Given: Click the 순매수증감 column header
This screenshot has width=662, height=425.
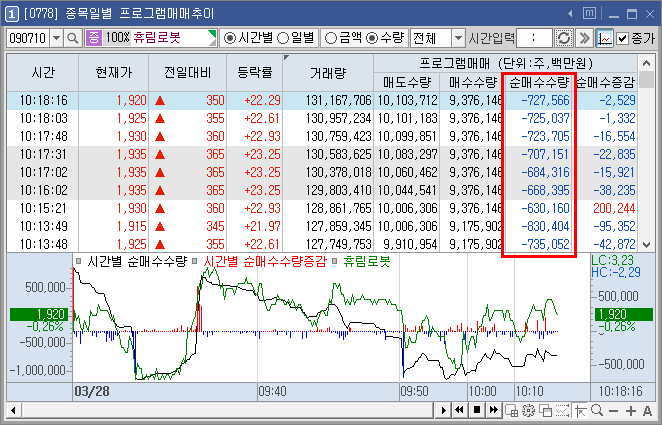Looking at the screenshot, I should [x=605, y=82].
